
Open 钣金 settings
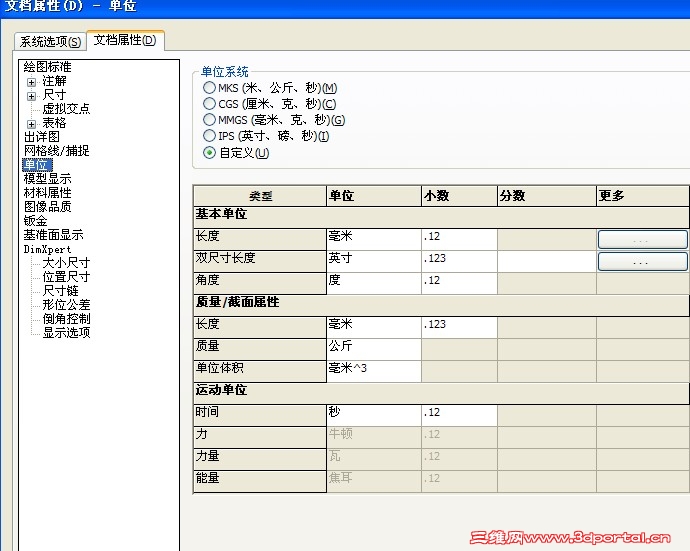coord(36,221)
